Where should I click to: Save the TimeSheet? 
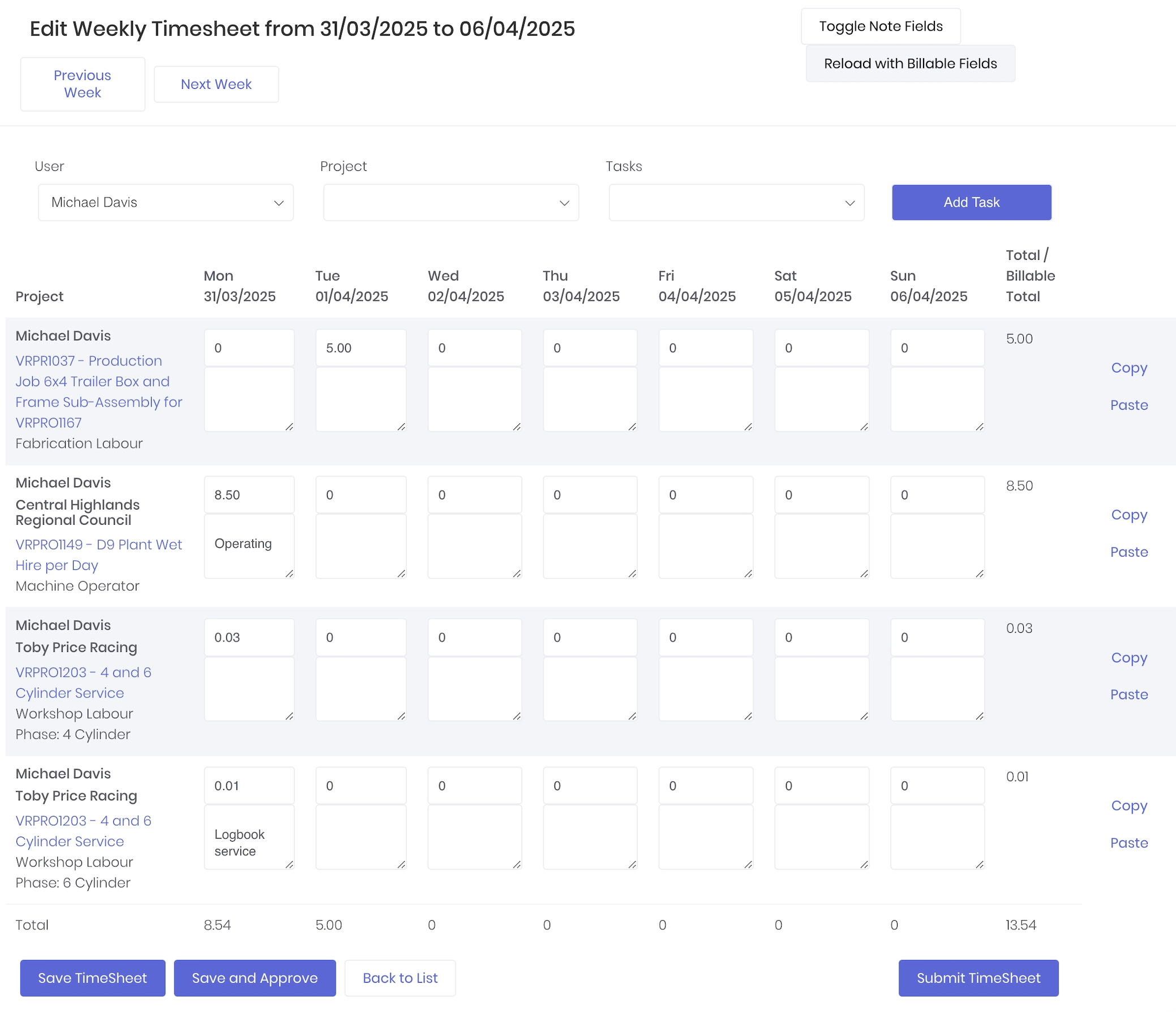click(x=92, y=978)
